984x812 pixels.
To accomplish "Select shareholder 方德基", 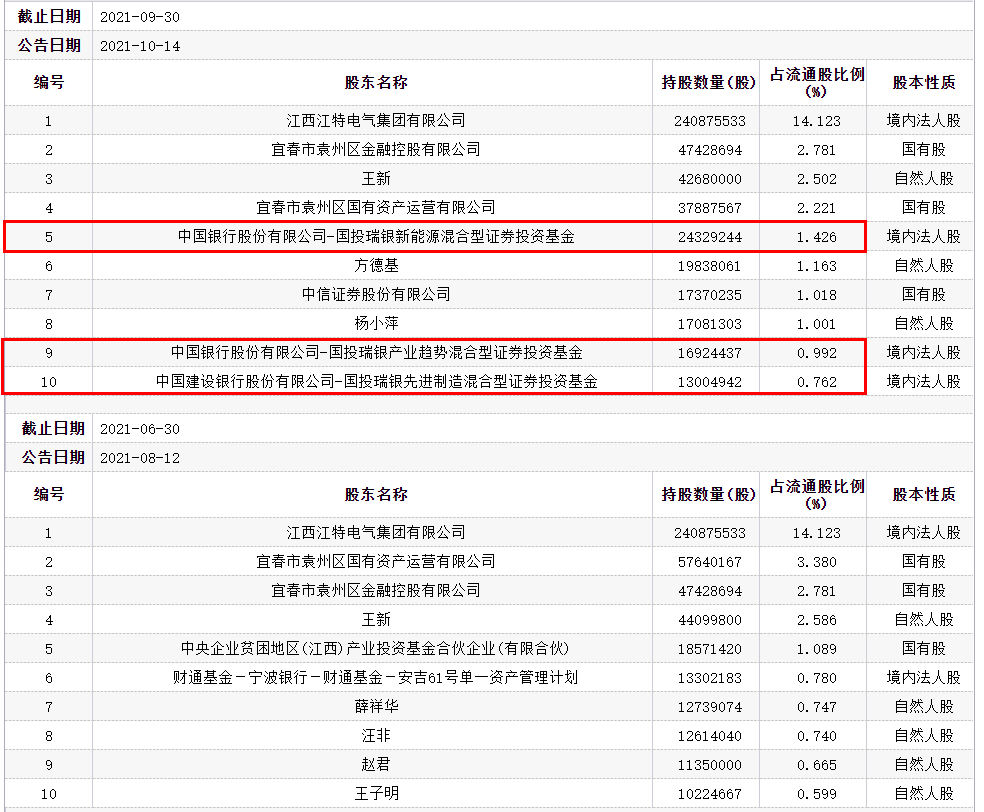I will 376,266.
